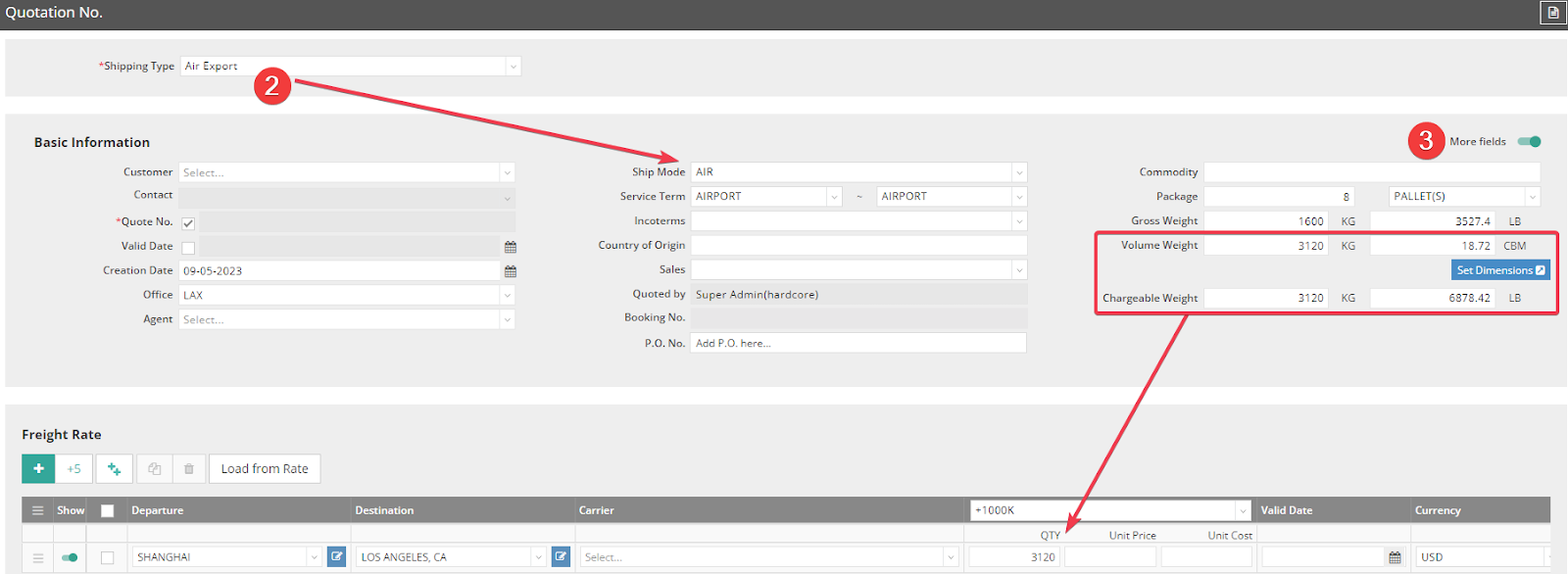Check the Valid Date checkbox in Basic Information

pos(188,248)
